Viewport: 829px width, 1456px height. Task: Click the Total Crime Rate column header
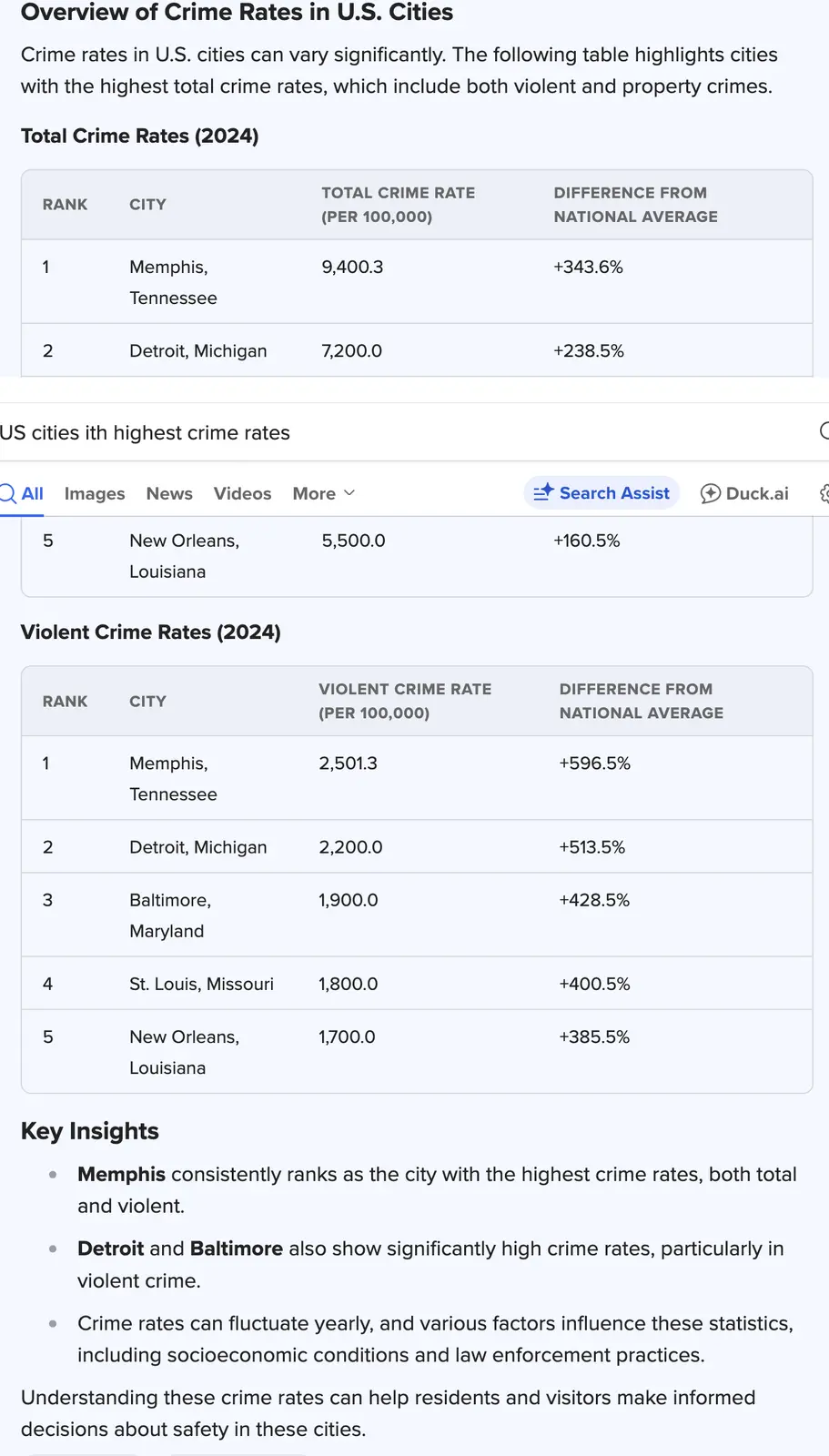point(398,205)
